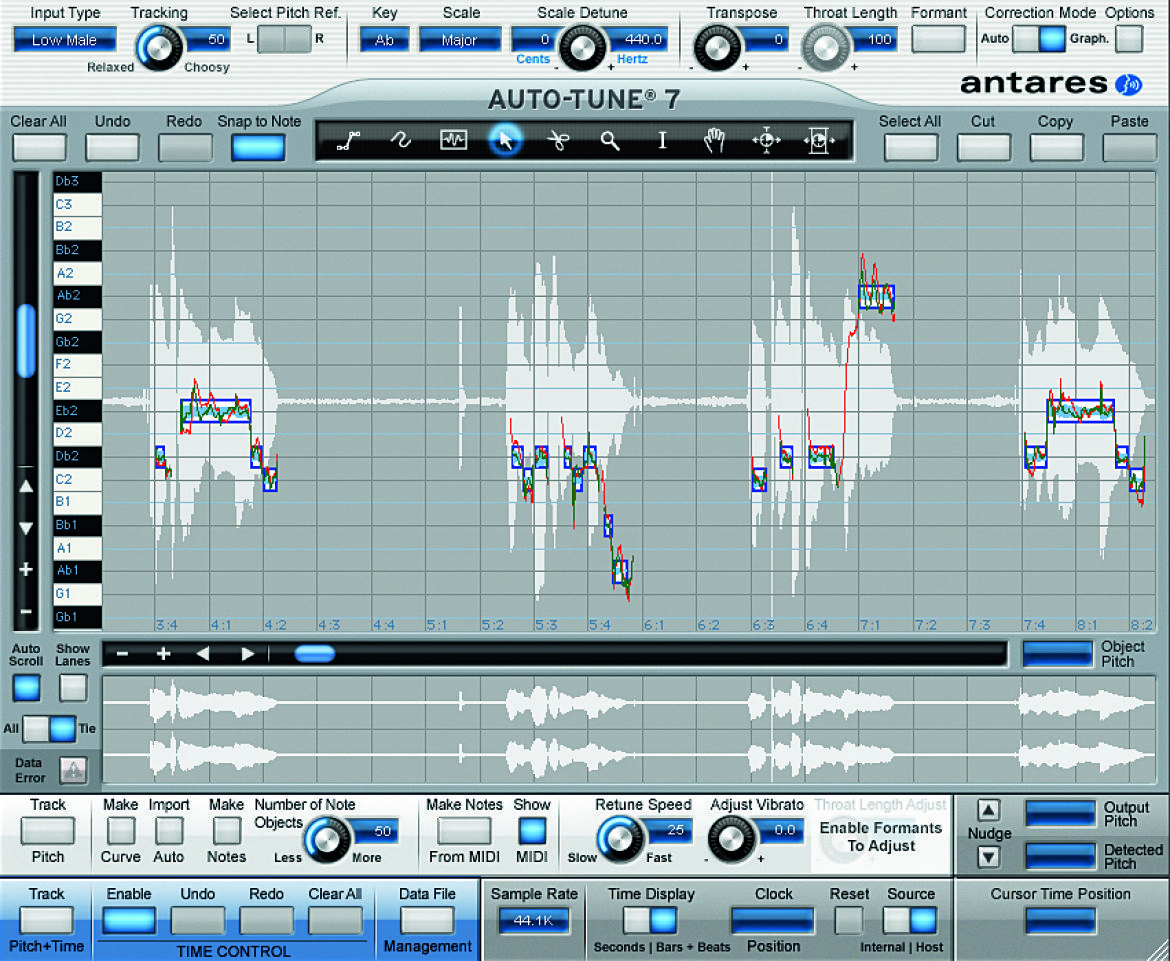Nudge the selection up with arrow
Screen dimensions: 1170x961
pyautogui.click(x=988, y=810)
